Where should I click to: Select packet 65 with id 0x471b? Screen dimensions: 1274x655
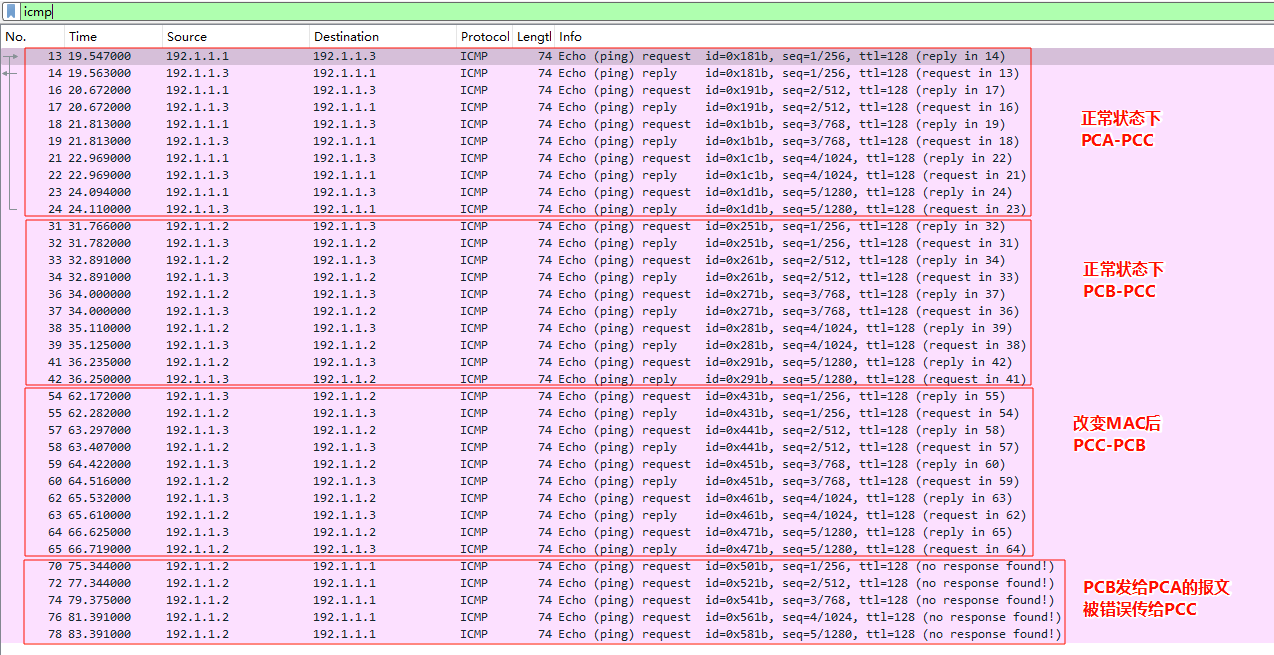[500, 549]
